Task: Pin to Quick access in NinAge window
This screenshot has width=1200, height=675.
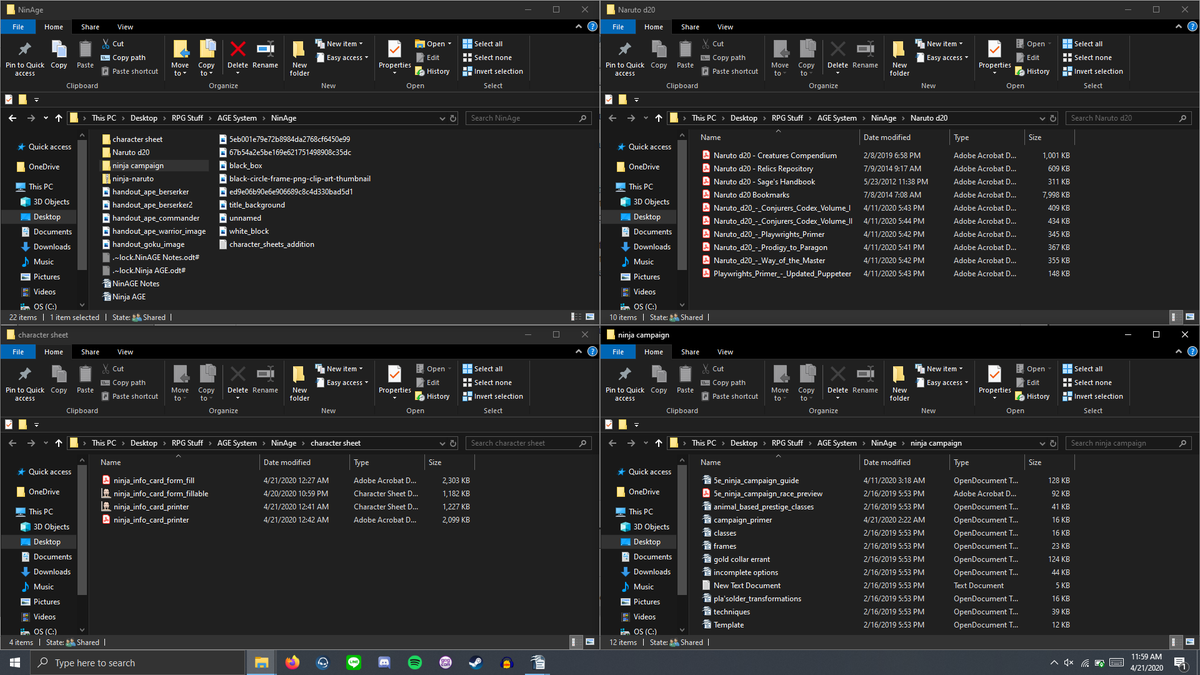Action: click(25, 57)
